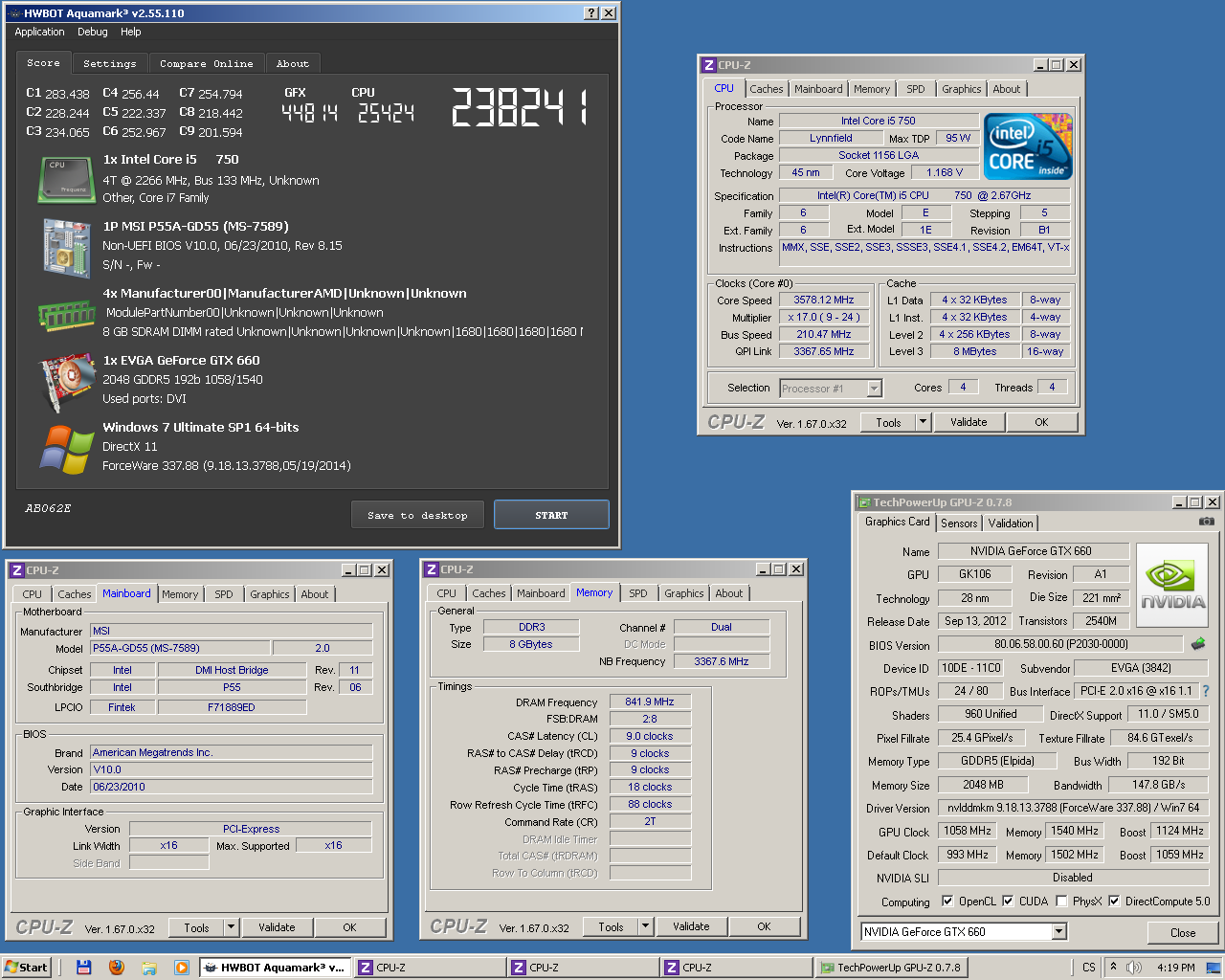Open the folder explorer icon in the taskbar

[x=148, y=968]
